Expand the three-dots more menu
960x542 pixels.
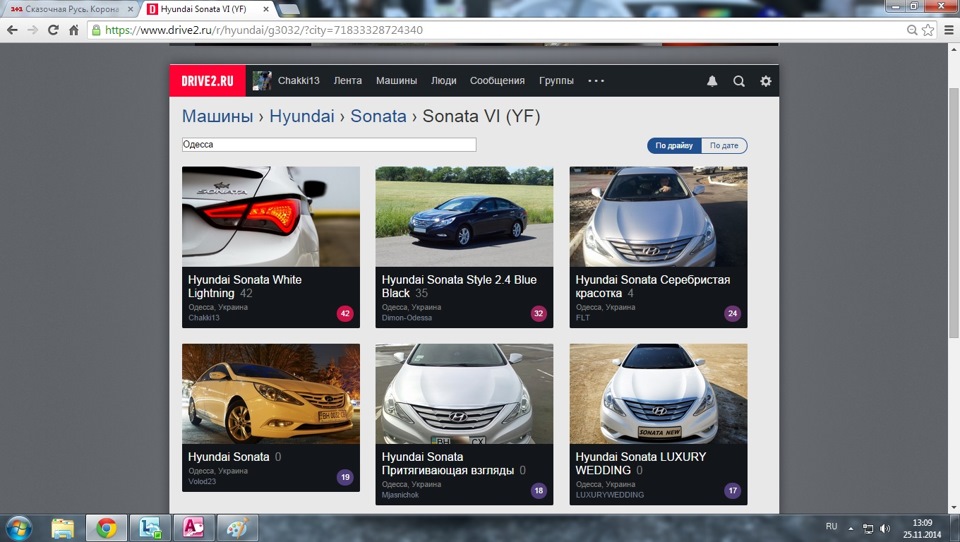pos(596,81)
